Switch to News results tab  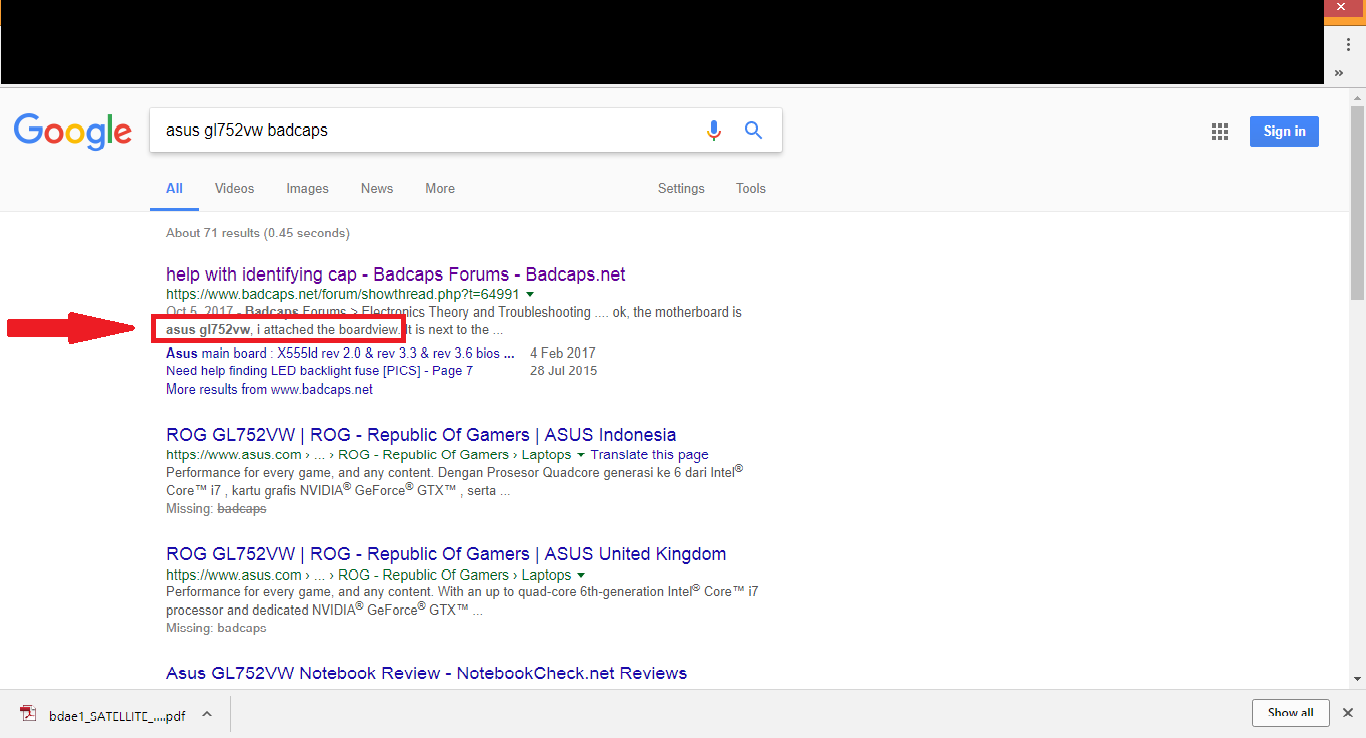[x=377, y=189]
